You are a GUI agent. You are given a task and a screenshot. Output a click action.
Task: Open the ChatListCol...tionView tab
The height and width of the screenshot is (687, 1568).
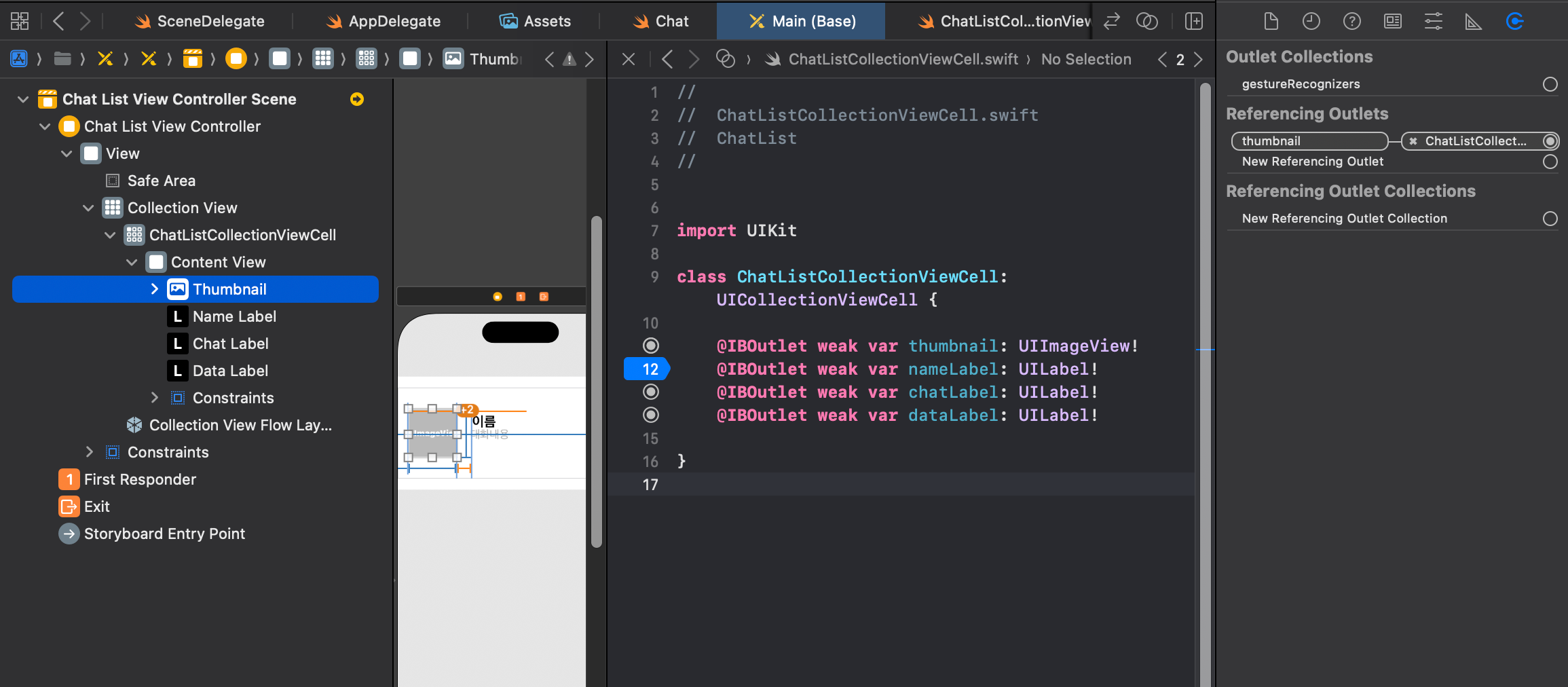1003,21
